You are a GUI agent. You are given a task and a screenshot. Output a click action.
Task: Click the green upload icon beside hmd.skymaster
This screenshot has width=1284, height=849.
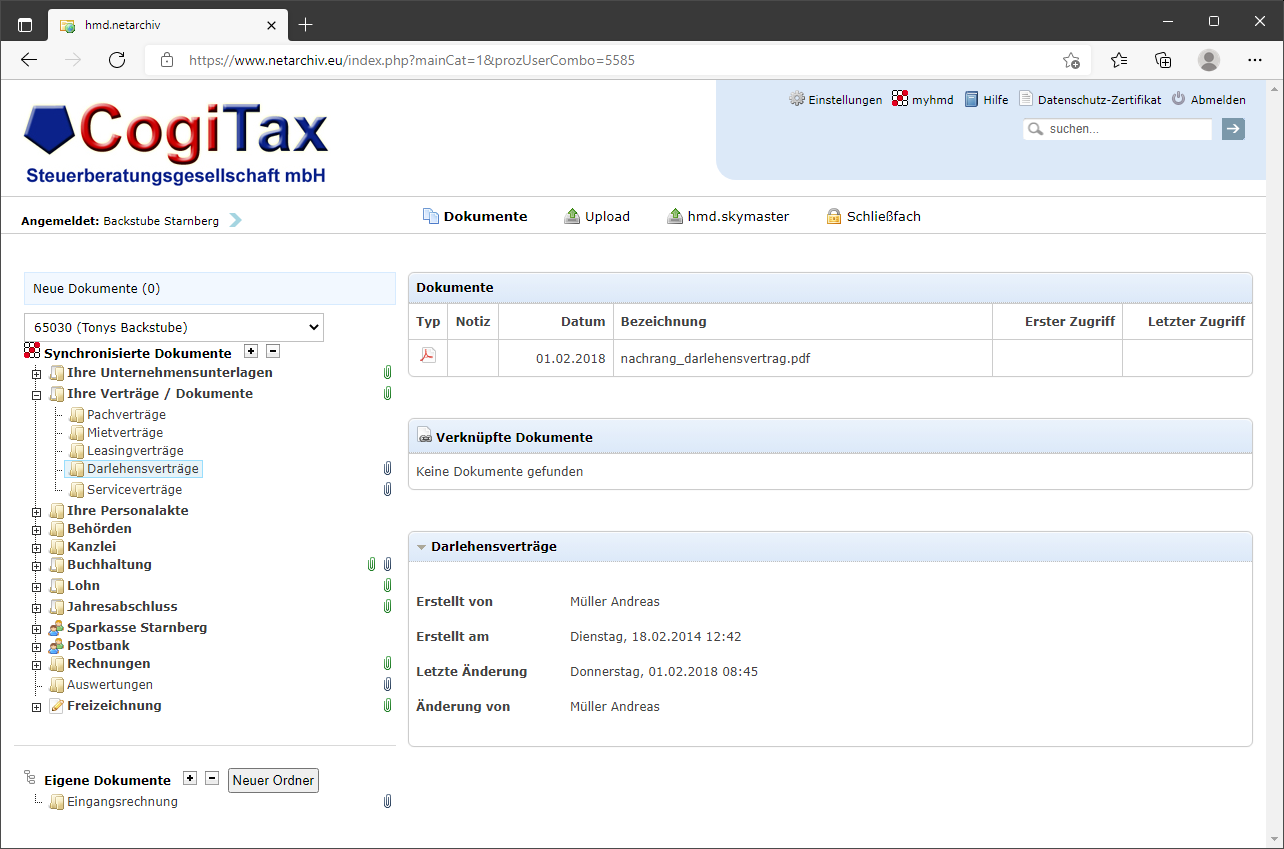673,215
